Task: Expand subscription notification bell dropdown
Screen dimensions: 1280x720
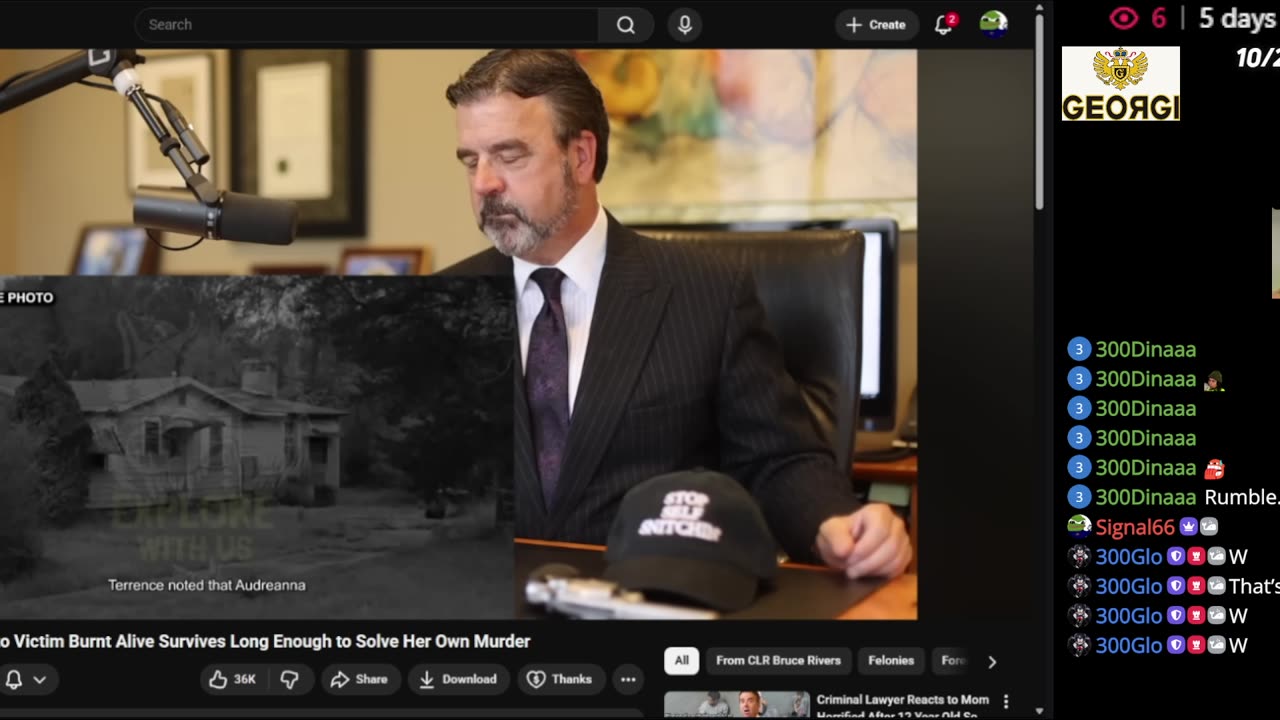Action: [x=27, y=679]
